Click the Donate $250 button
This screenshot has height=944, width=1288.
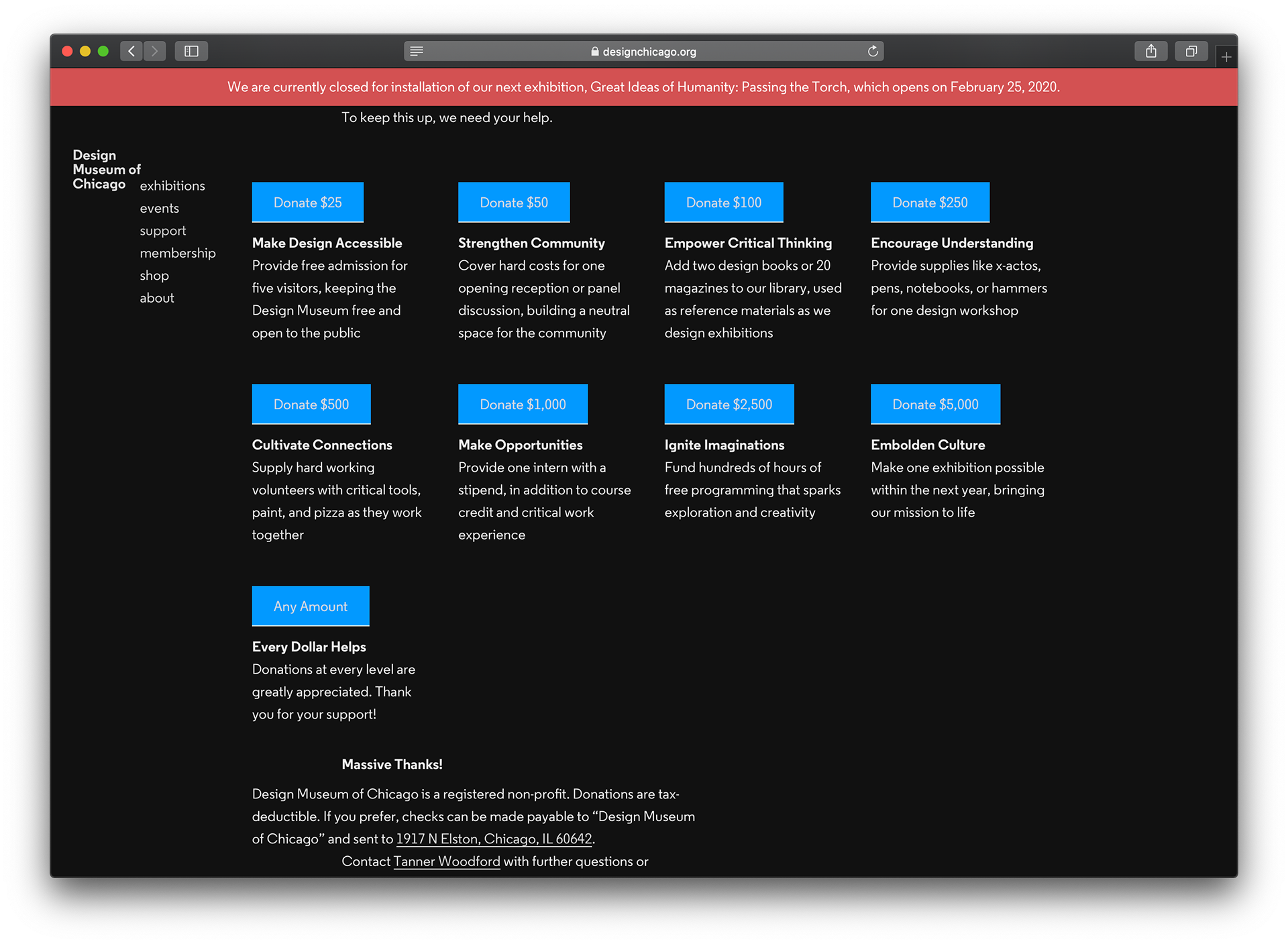(930, 203)
